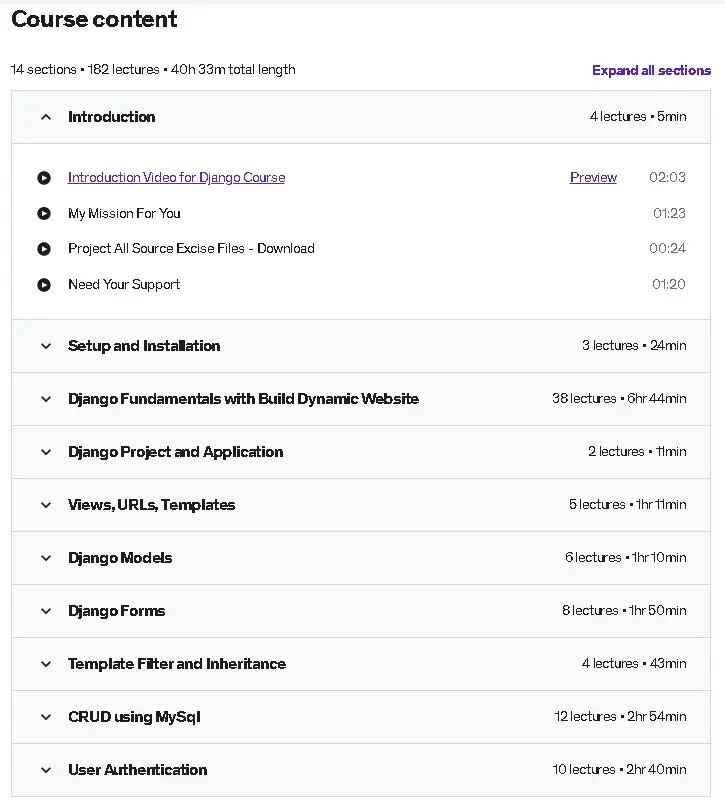Click play icon beside Project All Source Excise Files

44,249
